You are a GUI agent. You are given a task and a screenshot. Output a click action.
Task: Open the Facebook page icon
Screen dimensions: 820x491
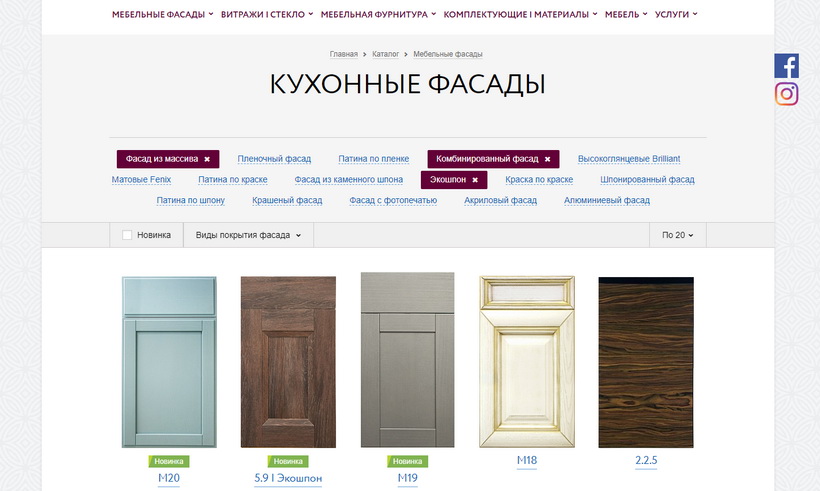[787, 66]
